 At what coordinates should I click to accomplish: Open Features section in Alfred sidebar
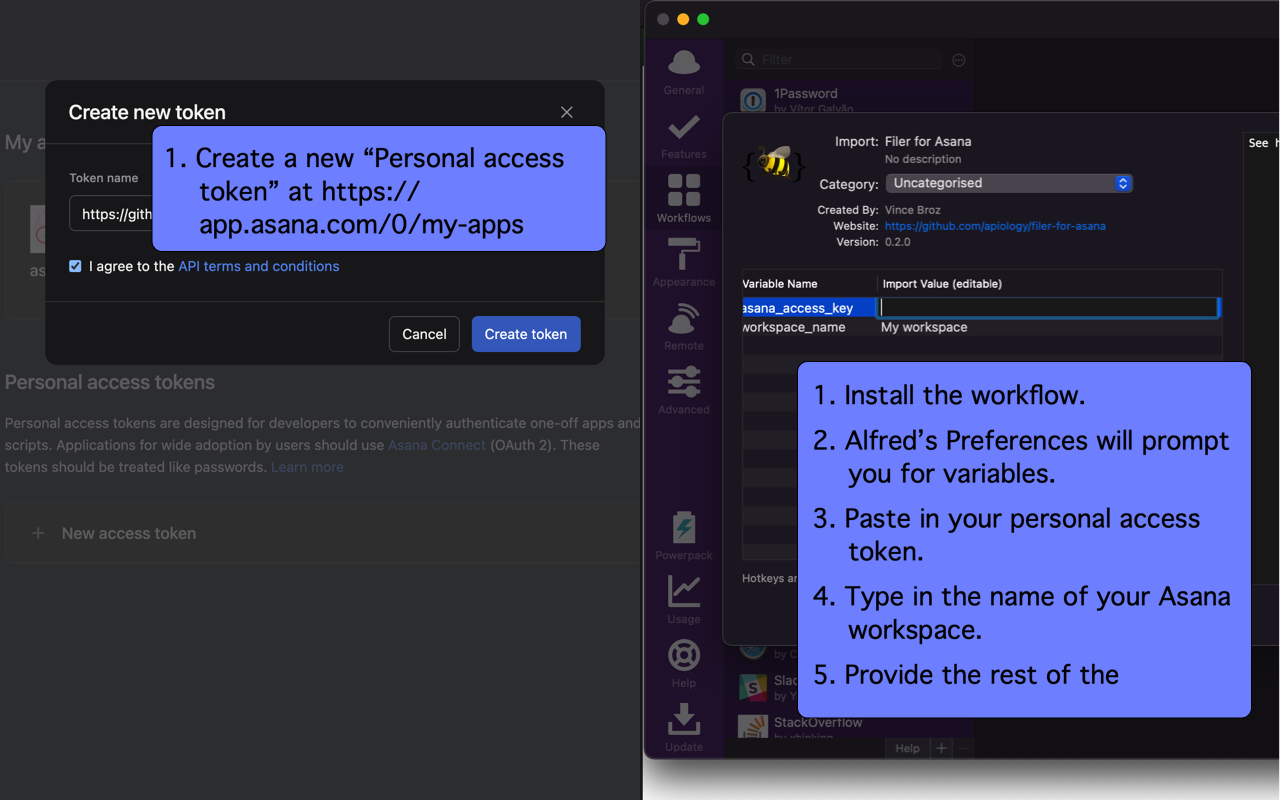pos(684,135)
